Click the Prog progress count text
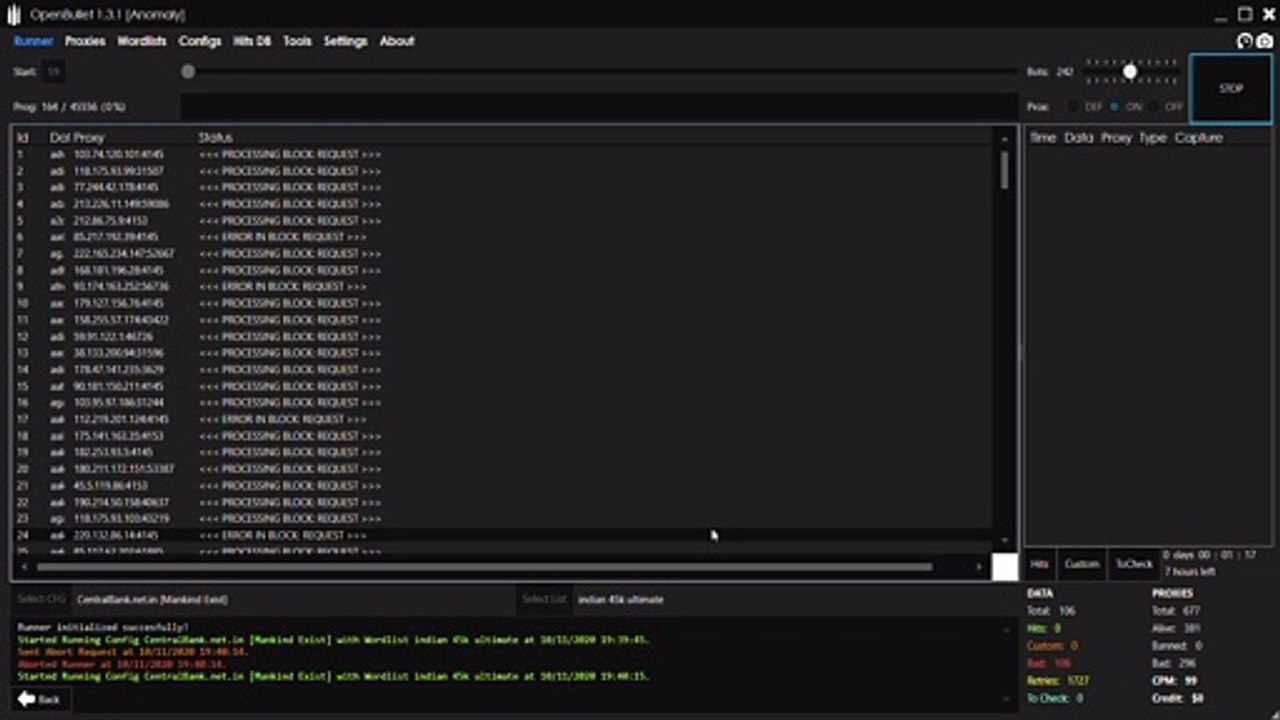This screenshot has width=1280, height=720. coord(69,106)
